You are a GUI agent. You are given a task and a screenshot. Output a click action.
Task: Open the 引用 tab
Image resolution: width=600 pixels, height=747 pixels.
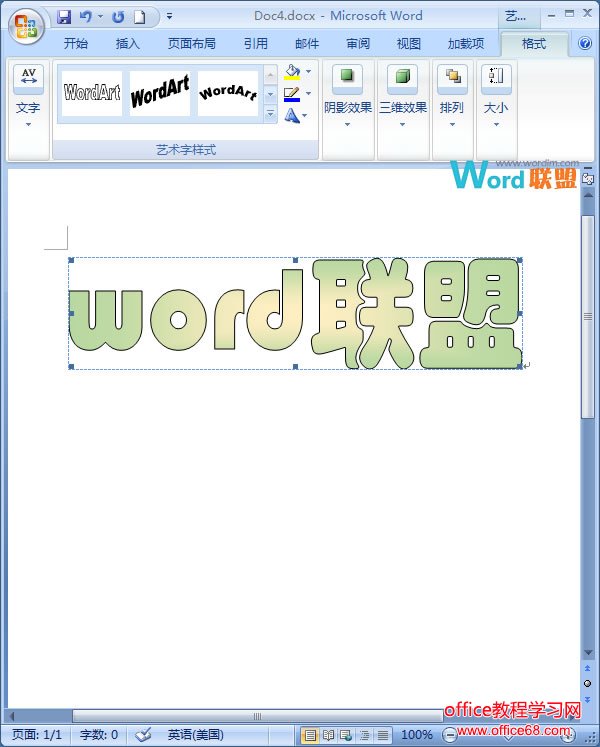tap(255, 44)
